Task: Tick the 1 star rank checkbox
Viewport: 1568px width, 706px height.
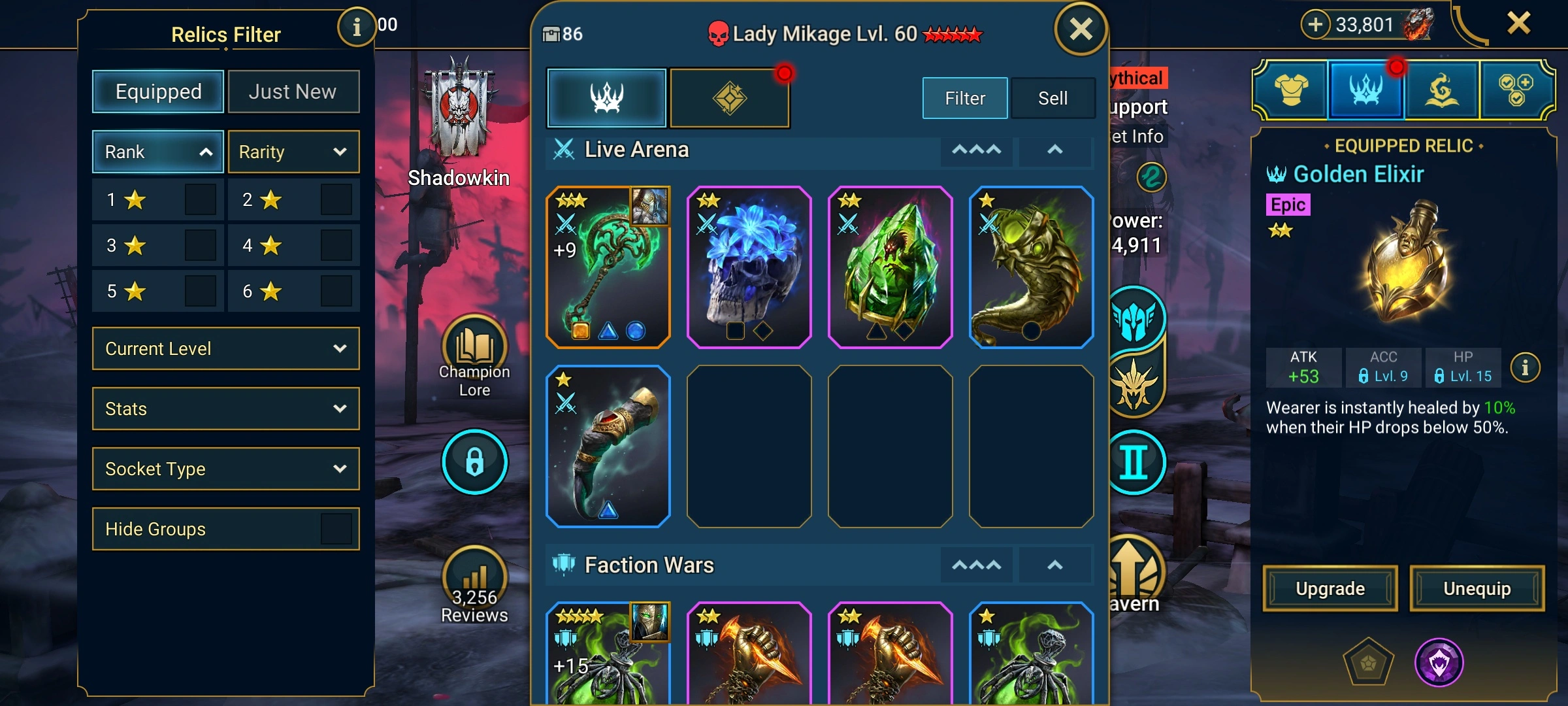Action: point(200,199)
